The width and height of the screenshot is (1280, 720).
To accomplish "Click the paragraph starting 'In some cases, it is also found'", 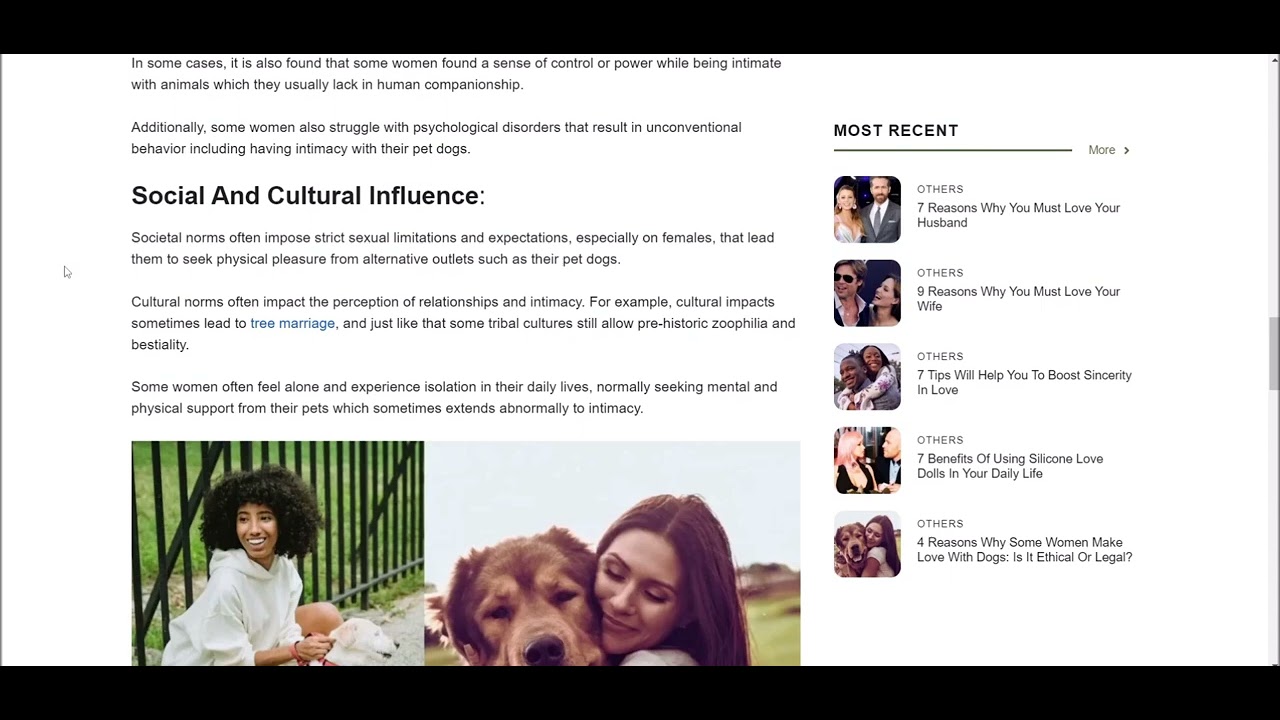I will click(456, 74).
